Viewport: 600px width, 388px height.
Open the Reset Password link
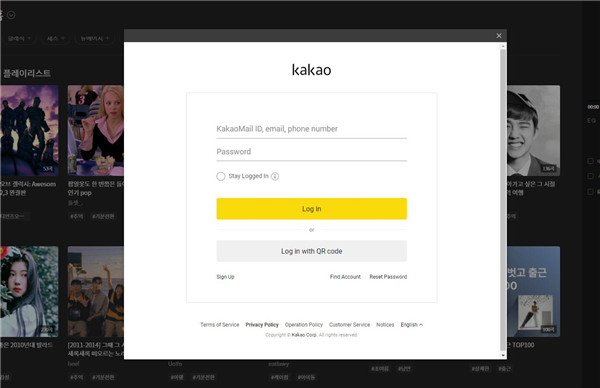coord(388,277)
